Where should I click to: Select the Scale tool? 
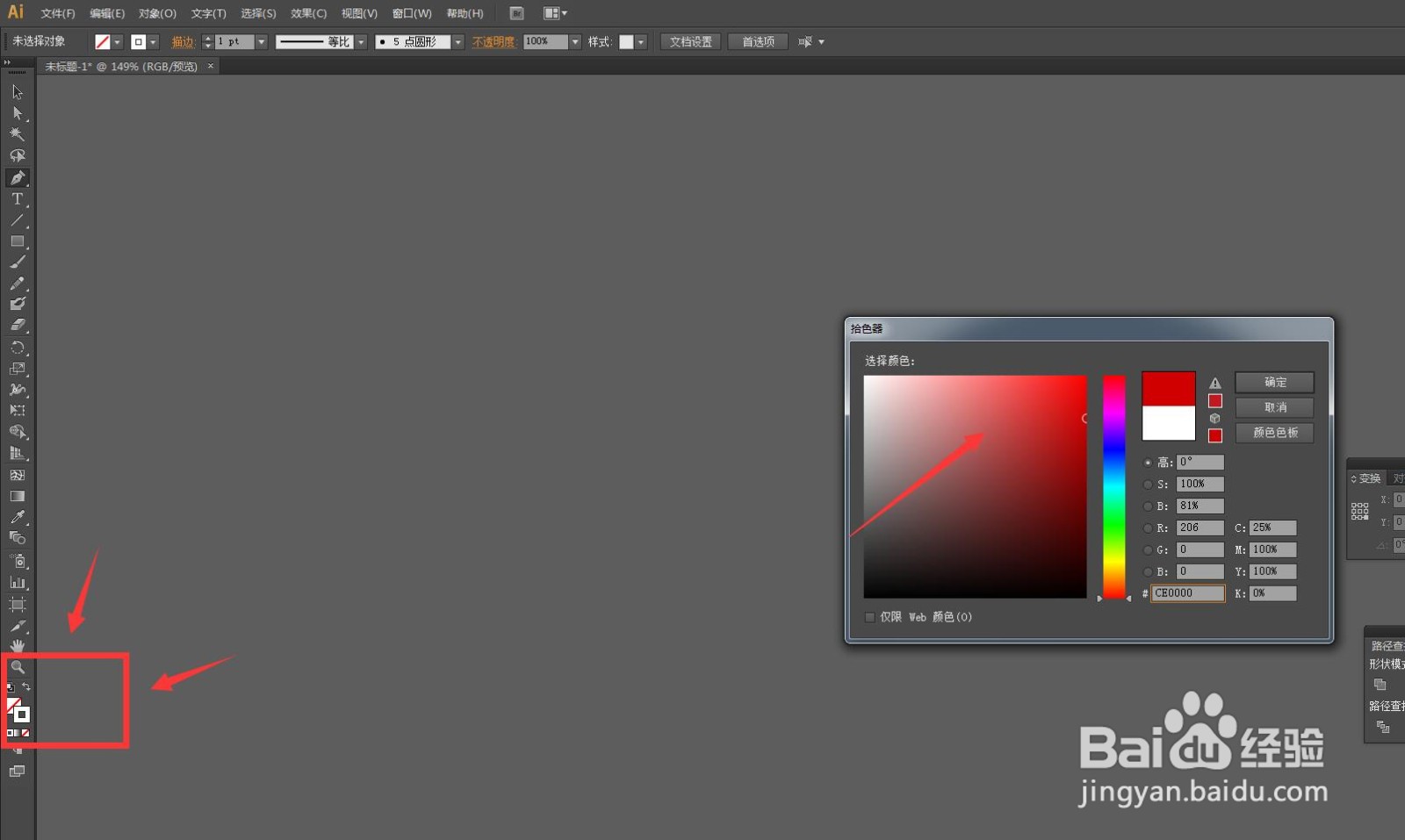pos(18,369)
